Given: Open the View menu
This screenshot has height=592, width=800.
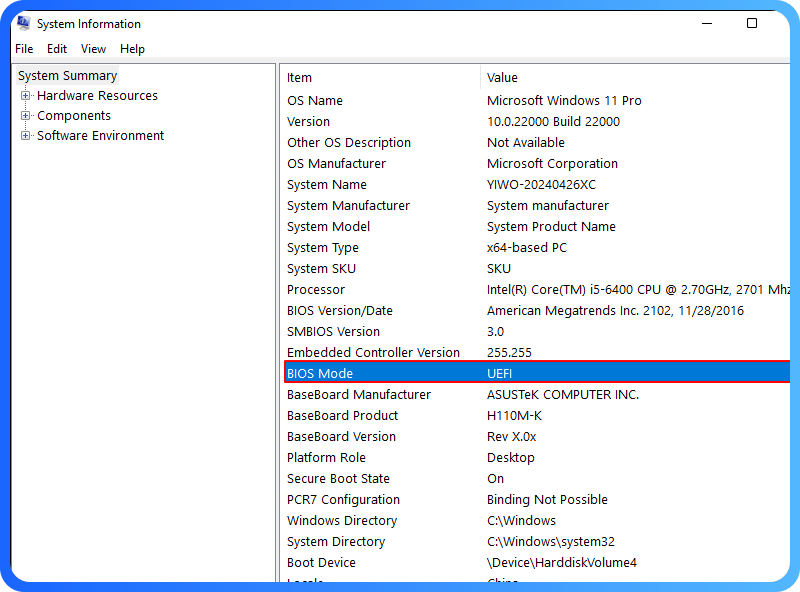Looking at the screenshot, I should (x=93, y=49).
